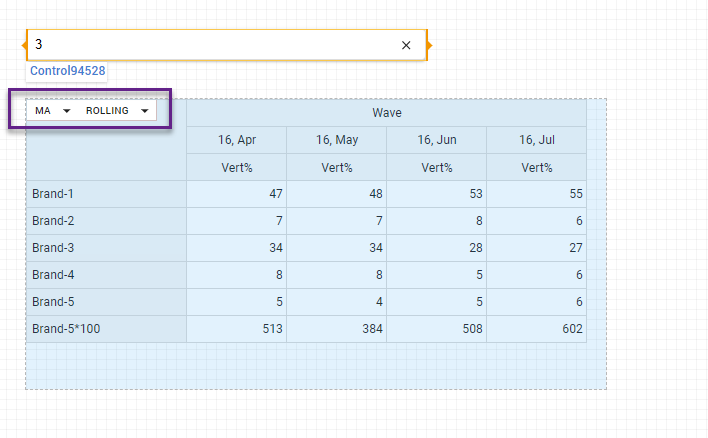Viewport: 708px width, 438px height.
Task: Select the Wave table header
Action: (386, 113)
